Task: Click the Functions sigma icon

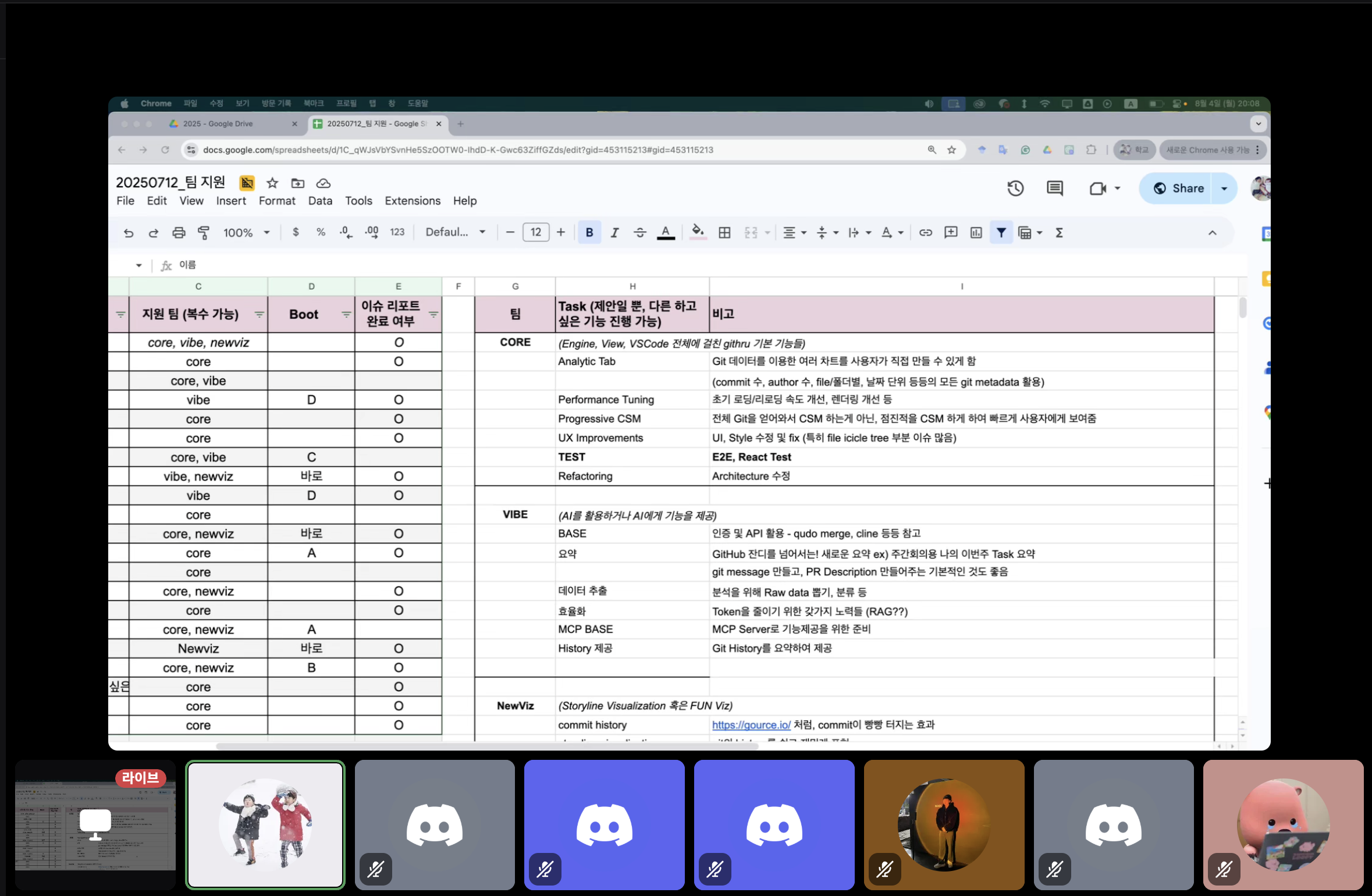Action: tap(1059, 233)
